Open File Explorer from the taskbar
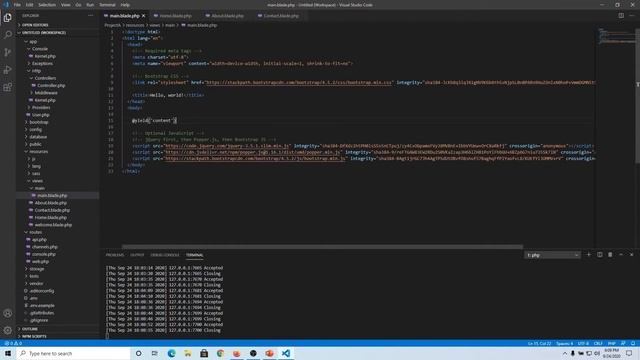Screen dimensions: 640x360 (188, 353)
